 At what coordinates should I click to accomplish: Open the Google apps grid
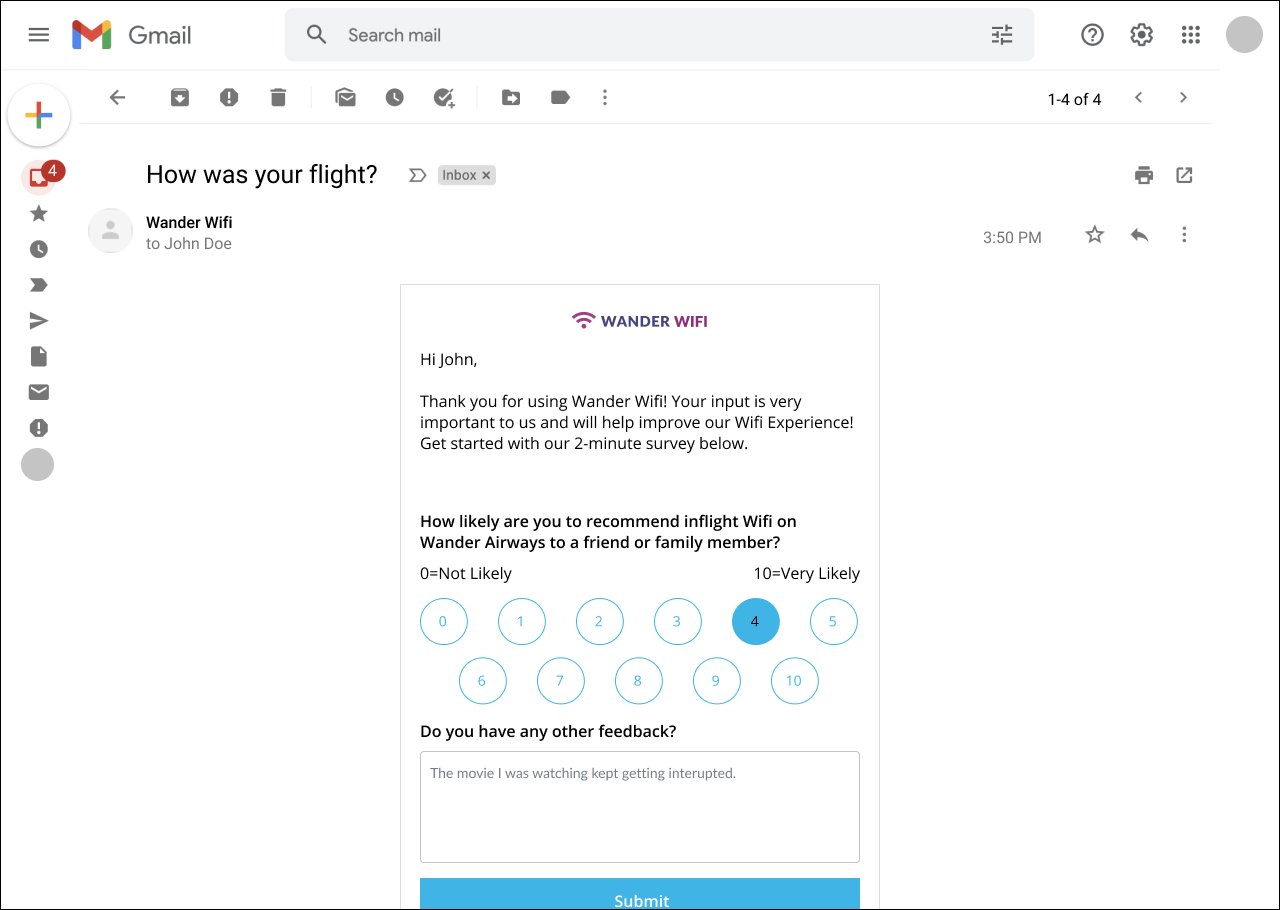pyautogui.click(x=1190, y=35)
